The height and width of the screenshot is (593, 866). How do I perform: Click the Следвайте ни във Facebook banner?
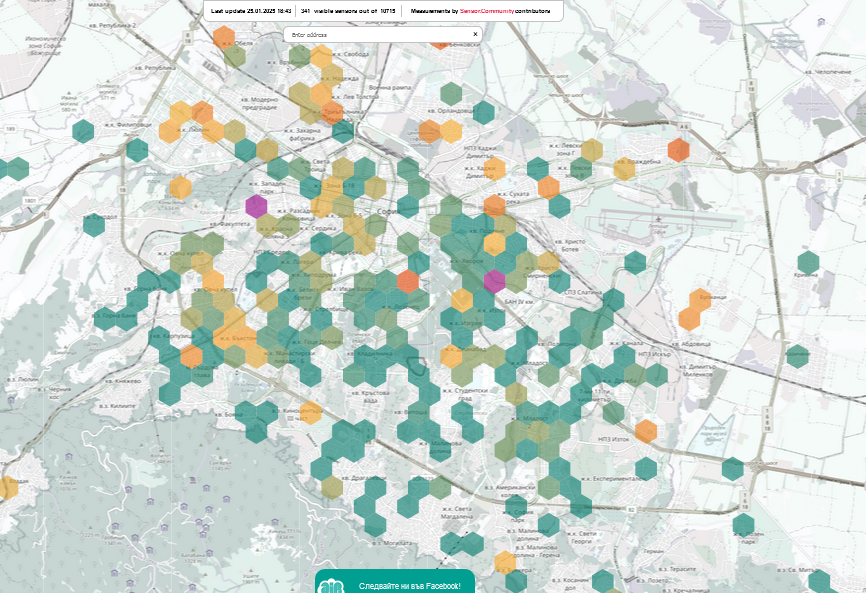tap(409, 585)
